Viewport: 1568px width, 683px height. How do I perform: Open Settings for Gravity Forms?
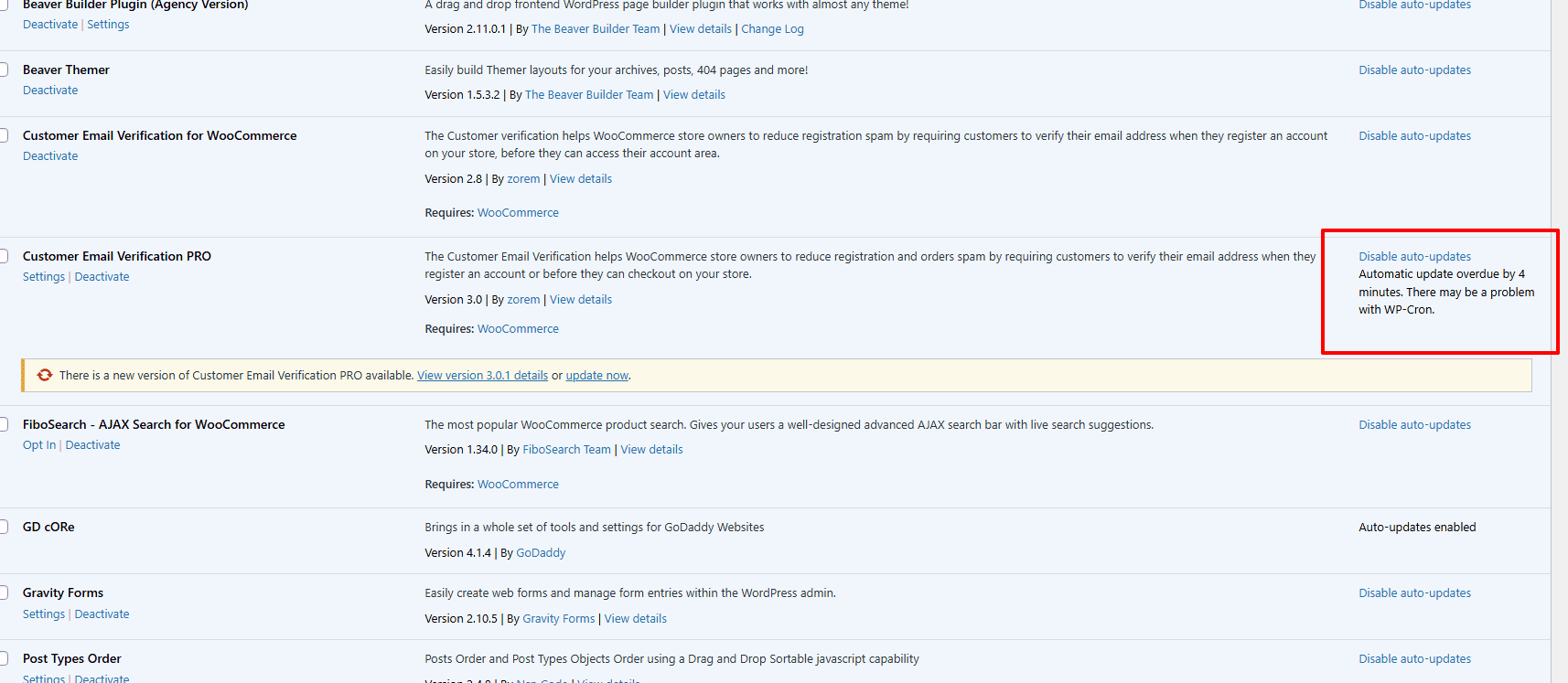click(x=44, y=614)
